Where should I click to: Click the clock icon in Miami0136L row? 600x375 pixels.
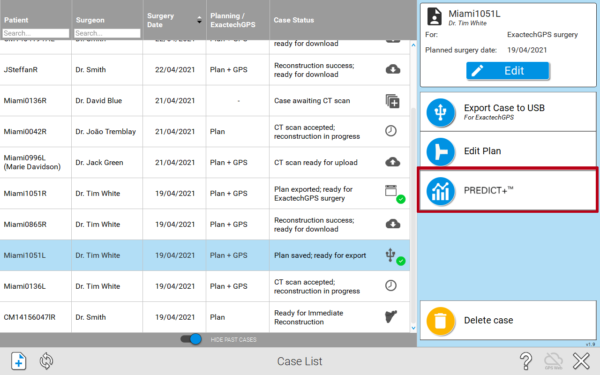click(x=391, y=285)
